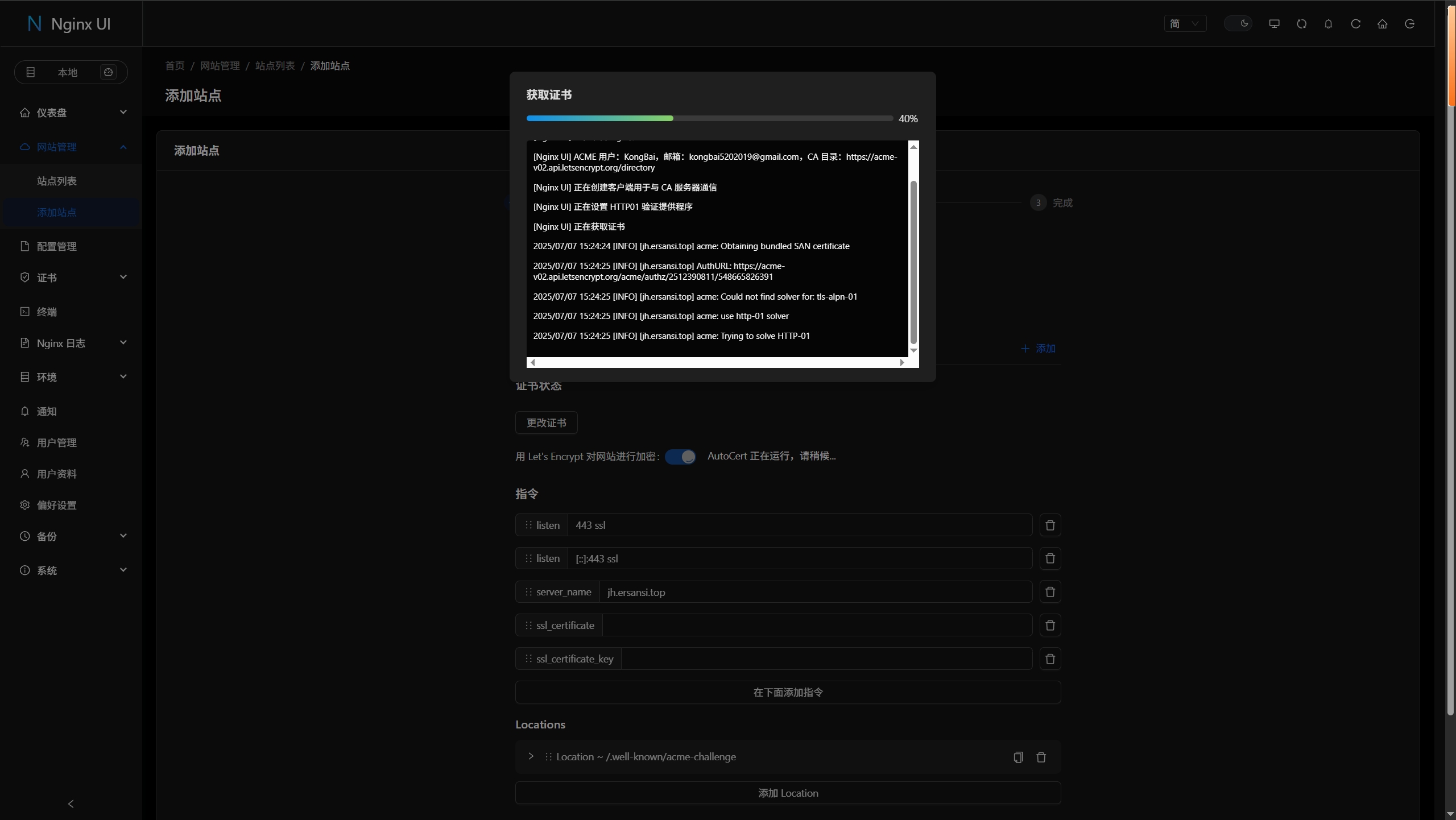Click the desktop monitor icon in header
The image size is (1456, 820).
1274,23
